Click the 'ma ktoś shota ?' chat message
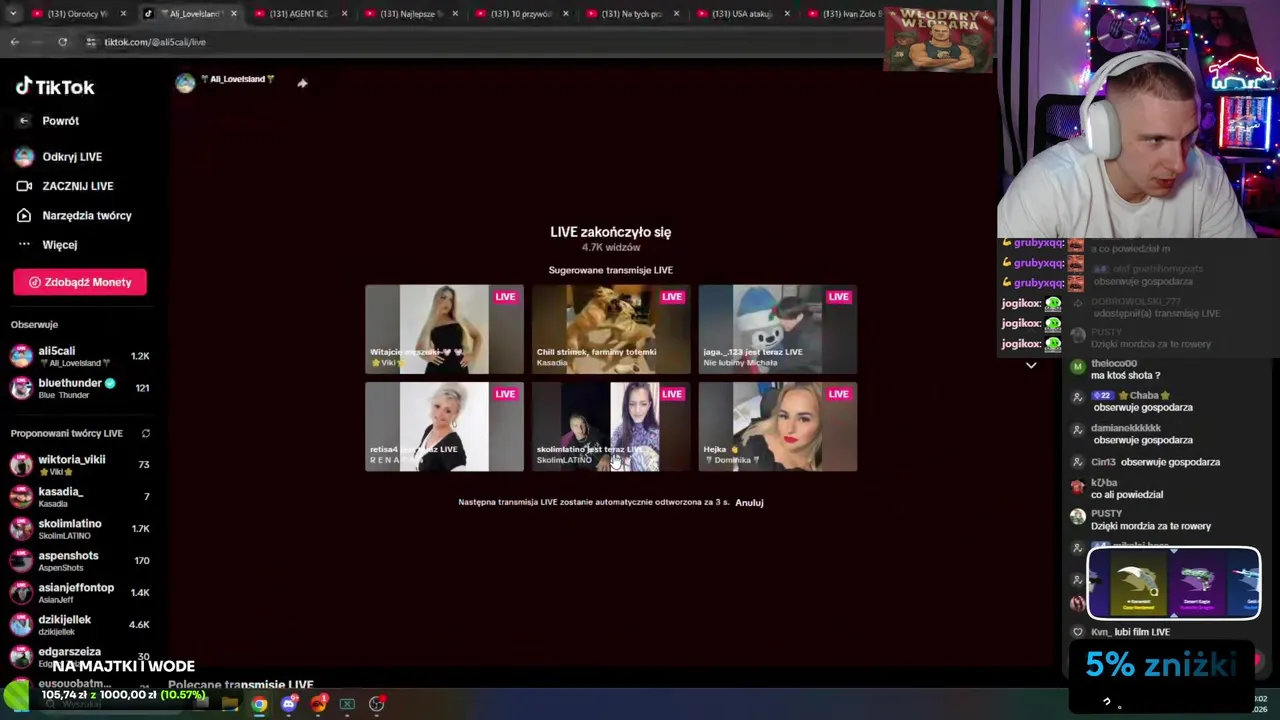The image size is (1280, 720). [1126, 375]
